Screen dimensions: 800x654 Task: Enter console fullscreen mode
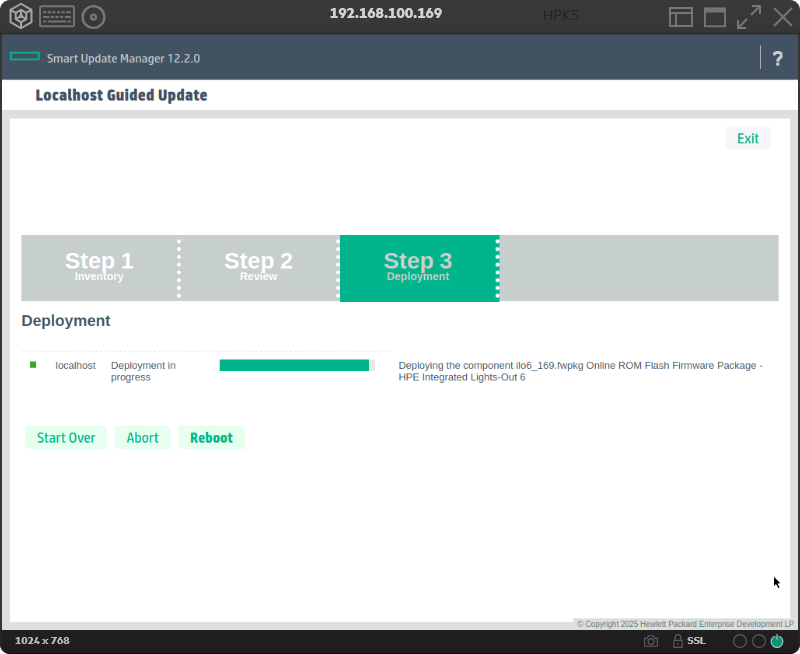click(748, 16)
